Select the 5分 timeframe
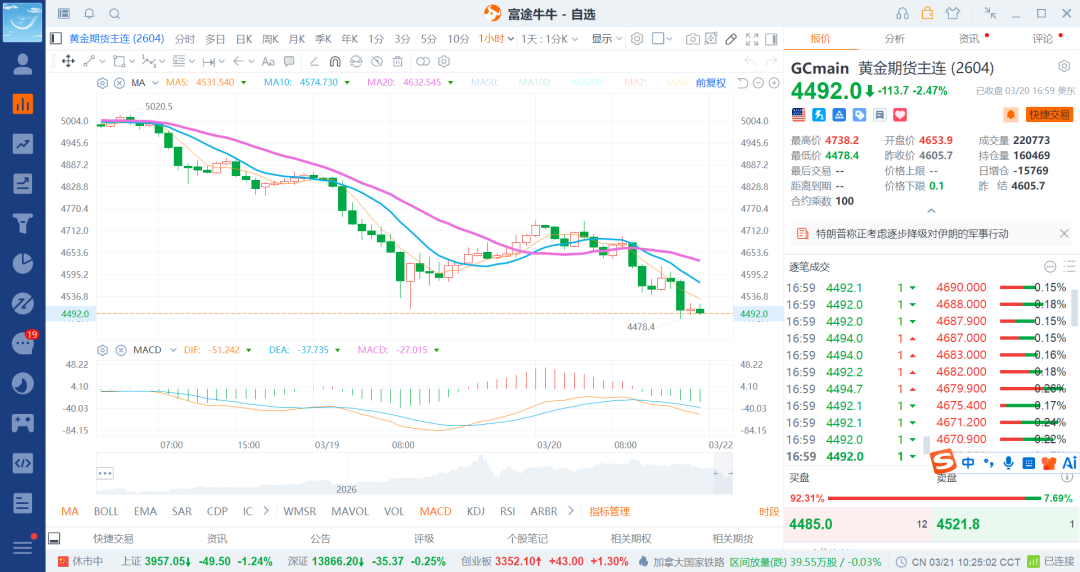Screen dimensions: 1080x572 (x=429, y=39)
